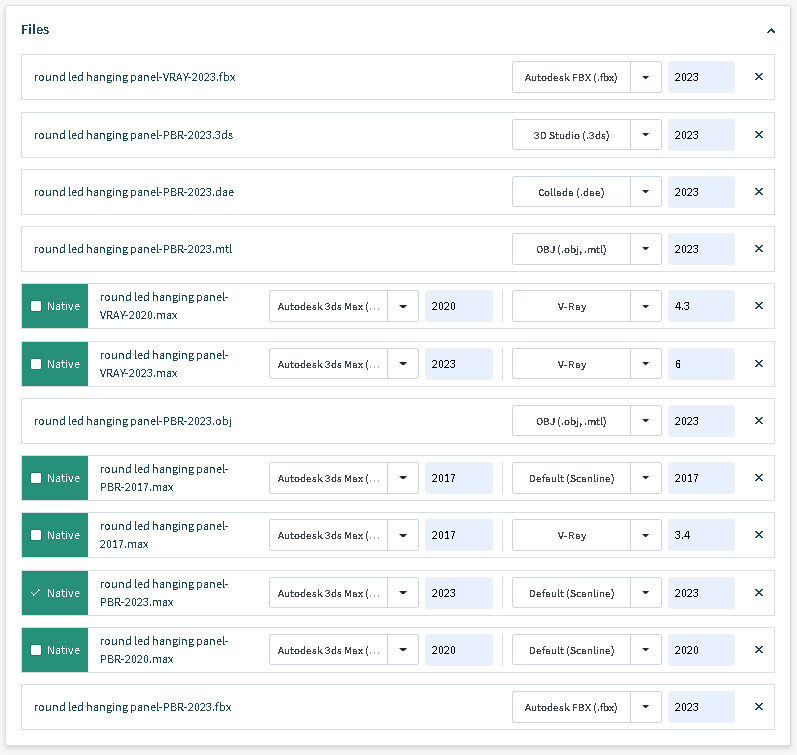Open format dropdown for VRAY-2023.fbx file
This screenshot has height=755, width=797.
click(646, 77)
